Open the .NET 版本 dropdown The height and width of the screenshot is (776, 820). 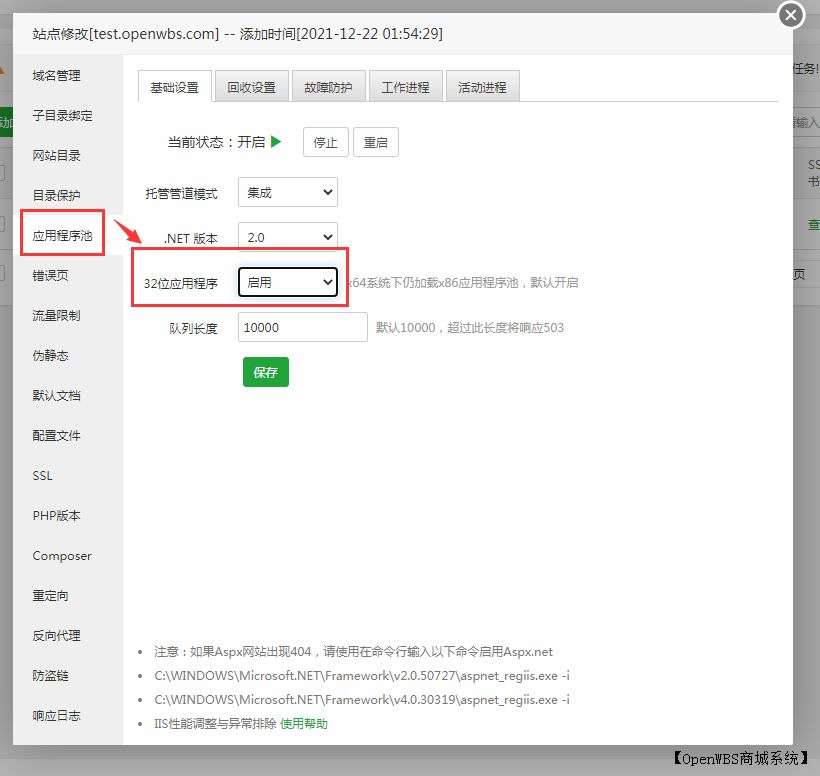287,237
